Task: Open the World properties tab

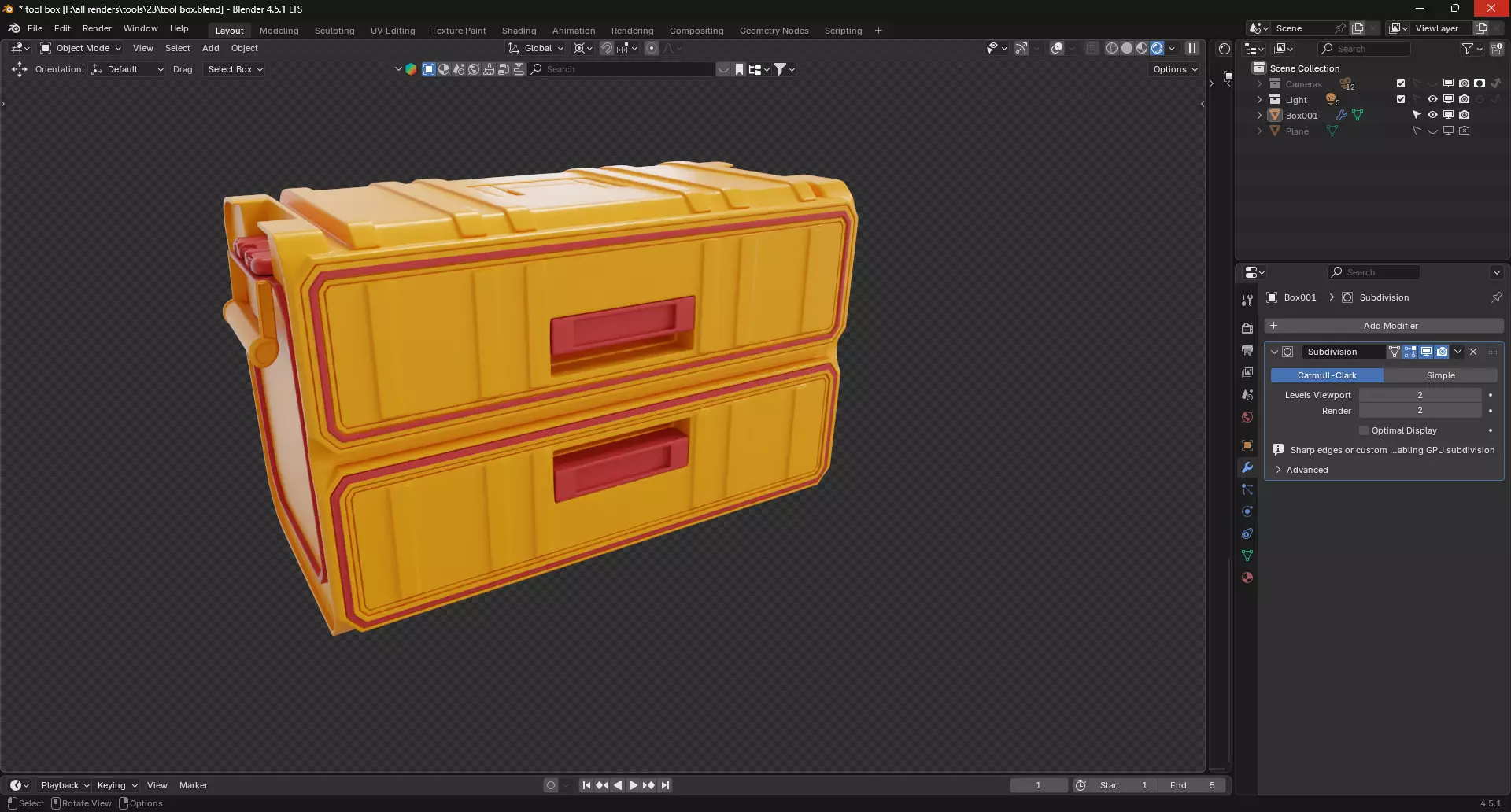Action: coord(1247,417)
